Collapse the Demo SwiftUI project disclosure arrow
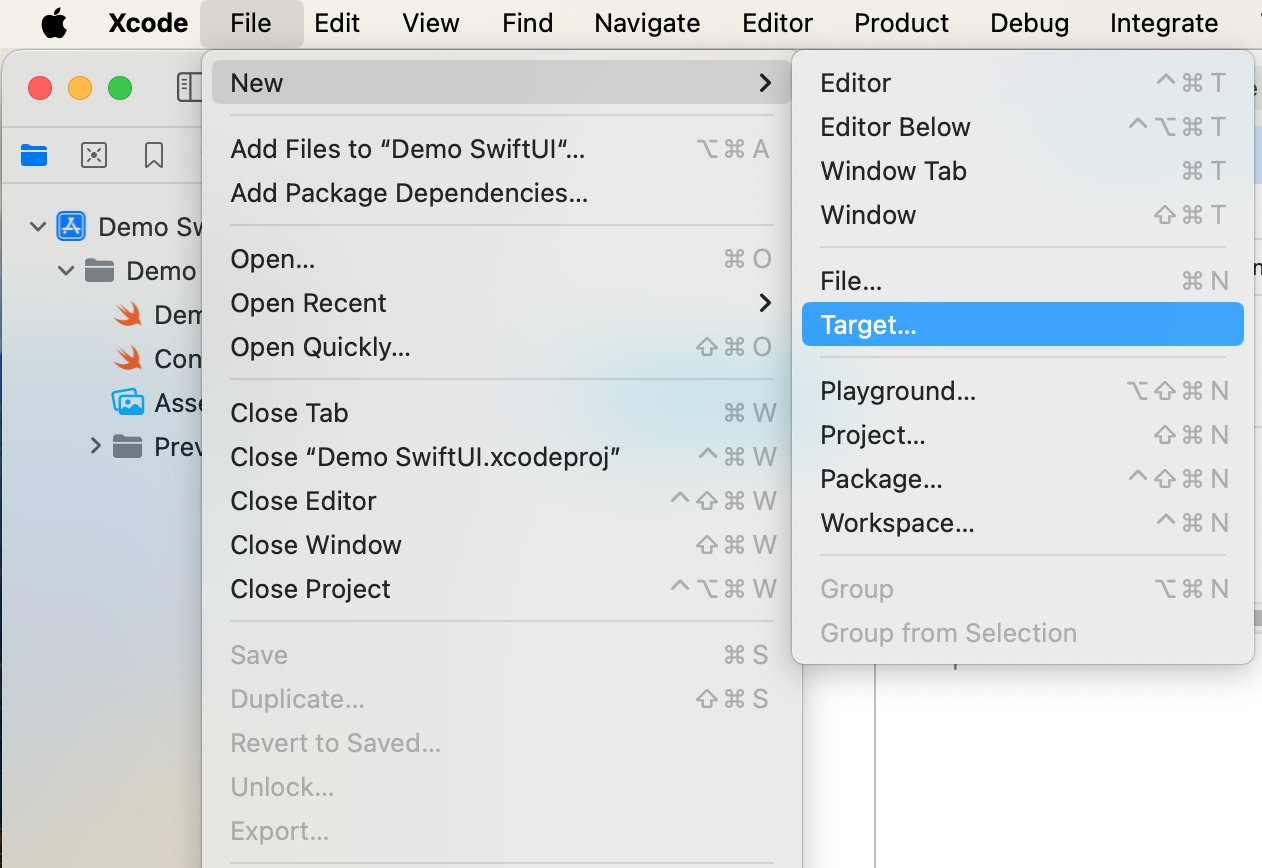Image resolution: width=1262 pixels, height=868 pixels. 38,227
